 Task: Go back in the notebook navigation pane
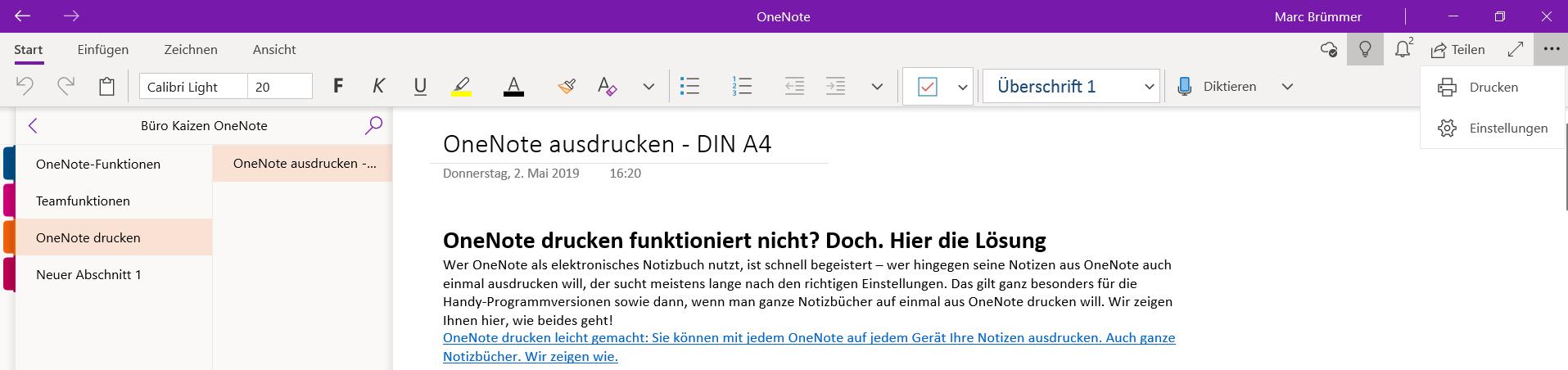pyautogui.click(x=34, y=126)
